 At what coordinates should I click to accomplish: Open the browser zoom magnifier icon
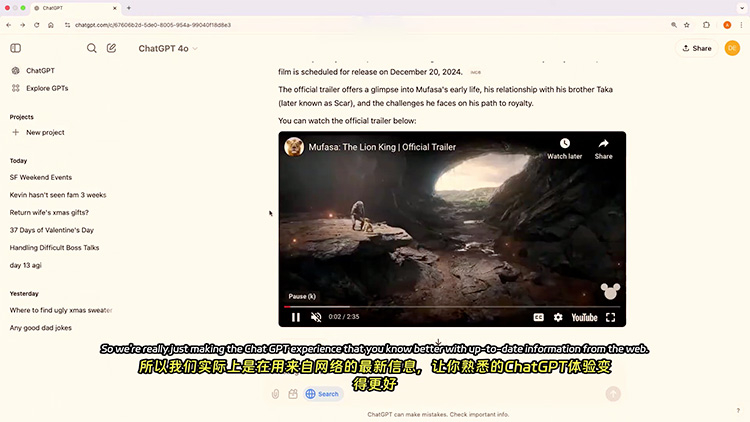pos(673,25)
